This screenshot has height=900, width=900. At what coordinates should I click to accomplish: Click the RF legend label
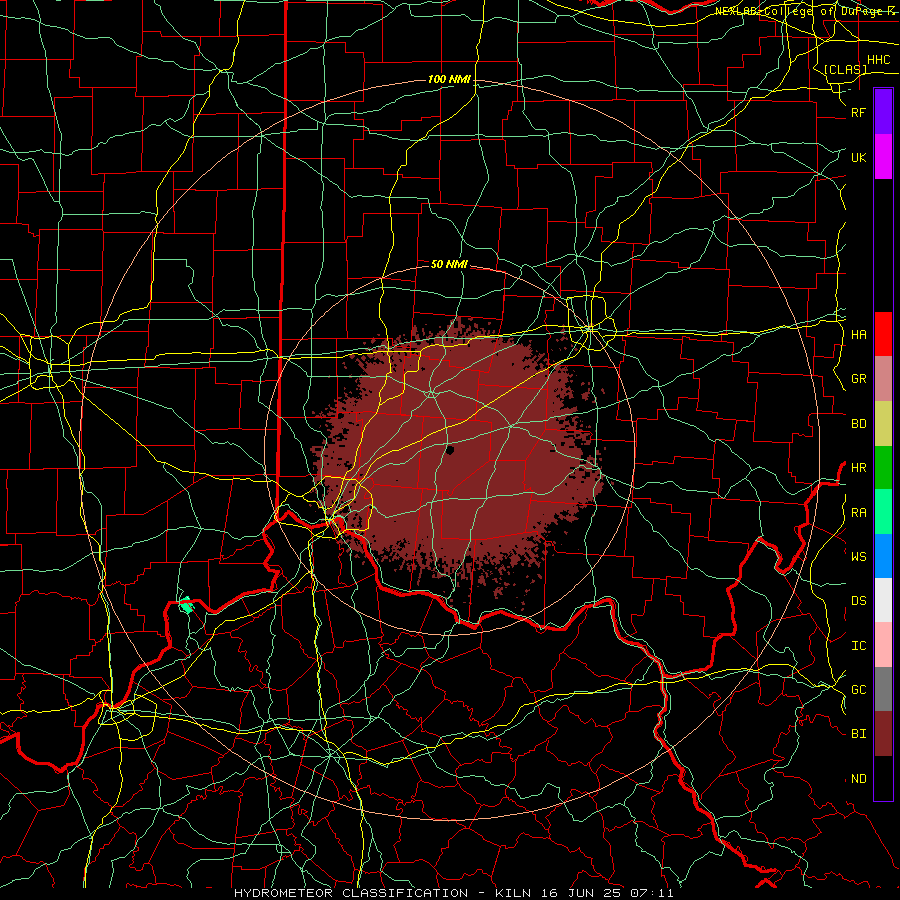pyautogui.click(x=858, y=112)
